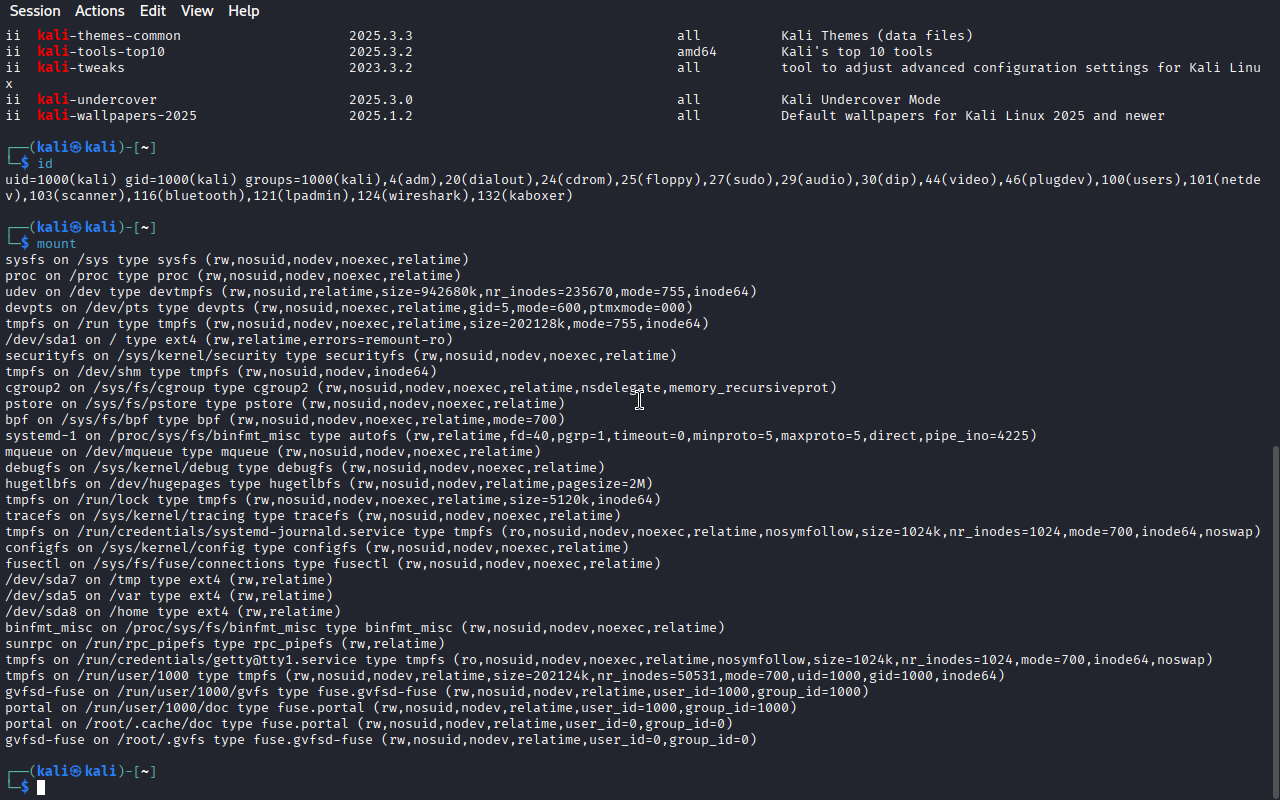Image resolution: width=1280 pixels, height=800 pixels.
Task: Open the Edit menu
Action: pos(153,11)
